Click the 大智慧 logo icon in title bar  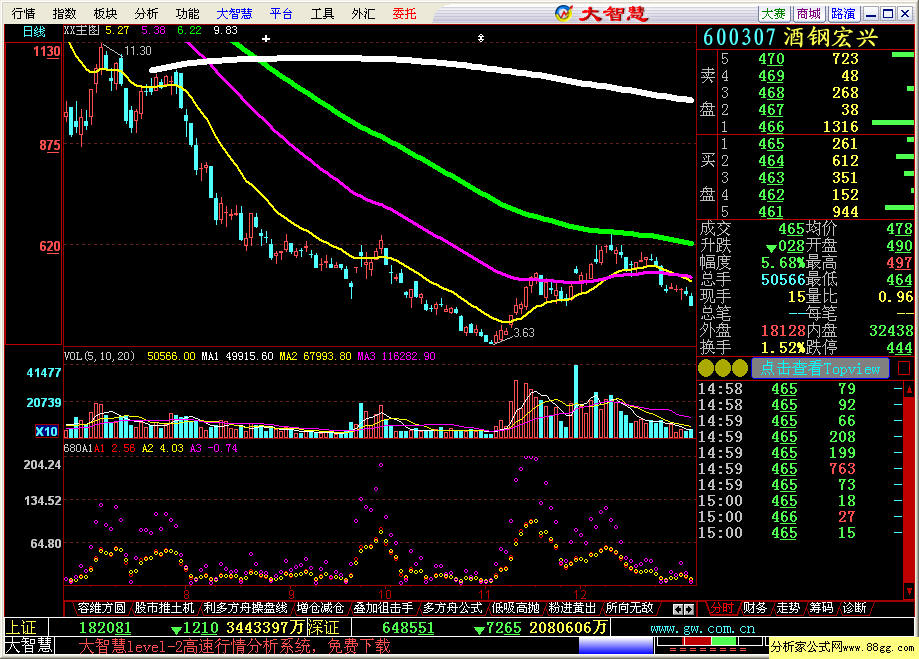[x=563, y=13]
